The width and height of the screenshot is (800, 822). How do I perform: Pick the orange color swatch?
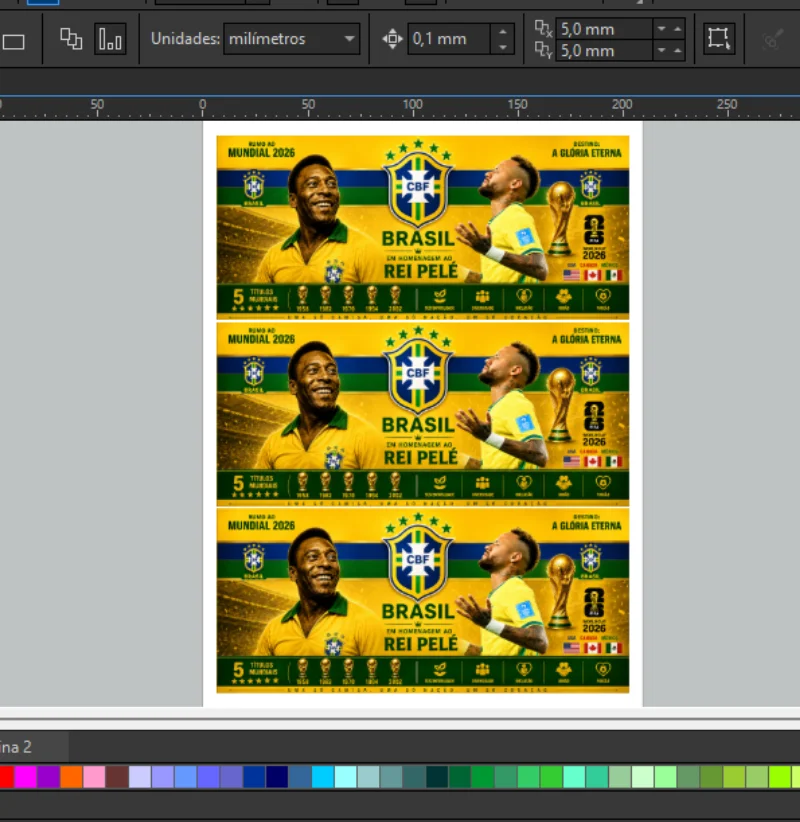[71, 777]
